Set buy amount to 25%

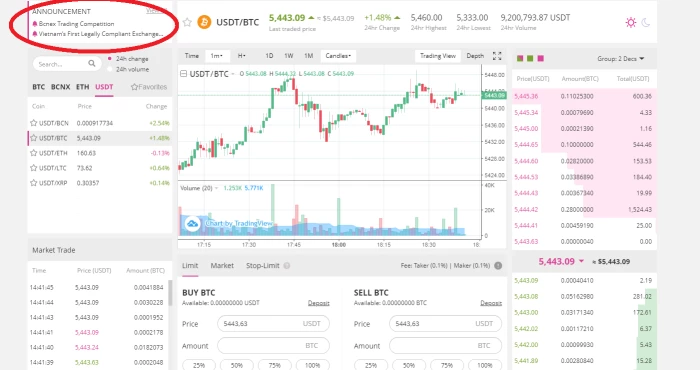click(x=199, y=365)
